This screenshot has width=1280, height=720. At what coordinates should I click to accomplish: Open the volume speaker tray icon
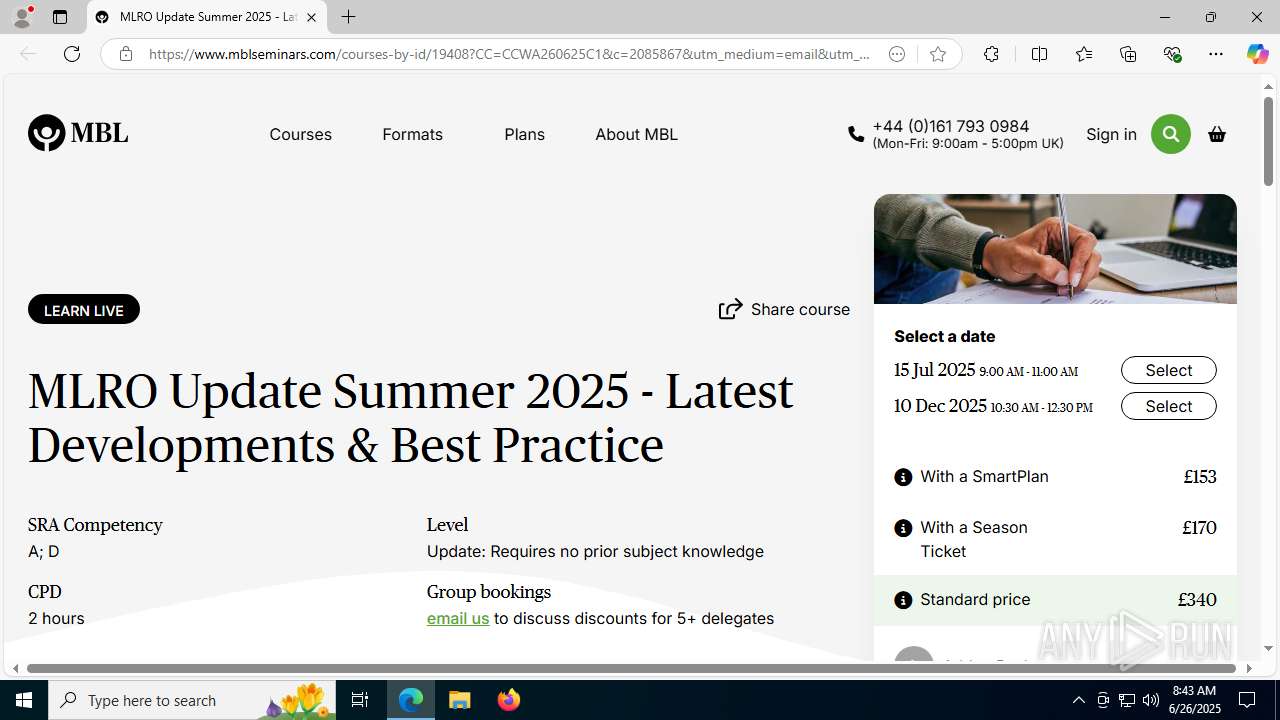click(1151, 700)
